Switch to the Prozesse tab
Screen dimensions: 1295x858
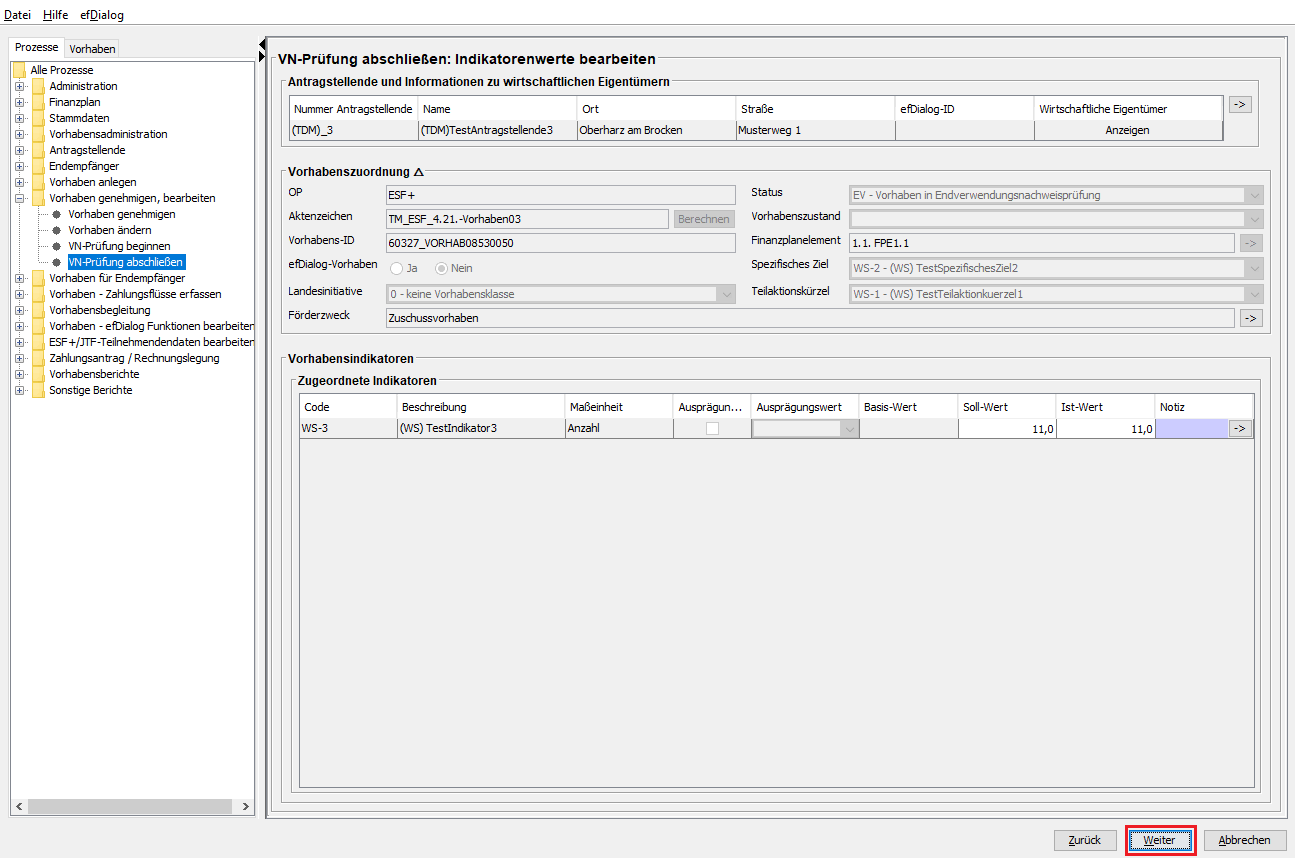click(37, 48)
